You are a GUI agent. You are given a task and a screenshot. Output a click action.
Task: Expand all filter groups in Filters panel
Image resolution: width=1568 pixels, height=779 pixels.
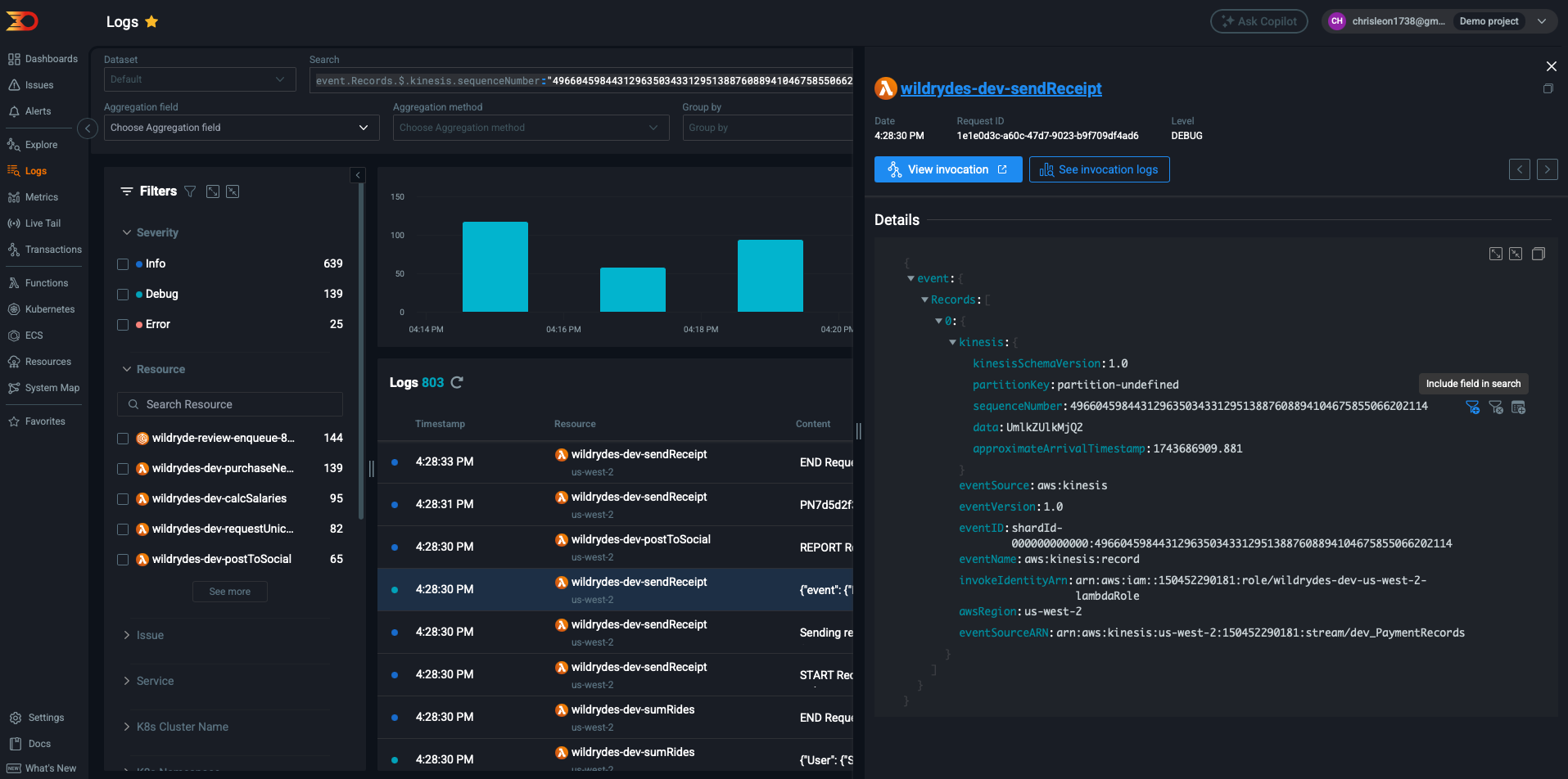click(213, 191)
